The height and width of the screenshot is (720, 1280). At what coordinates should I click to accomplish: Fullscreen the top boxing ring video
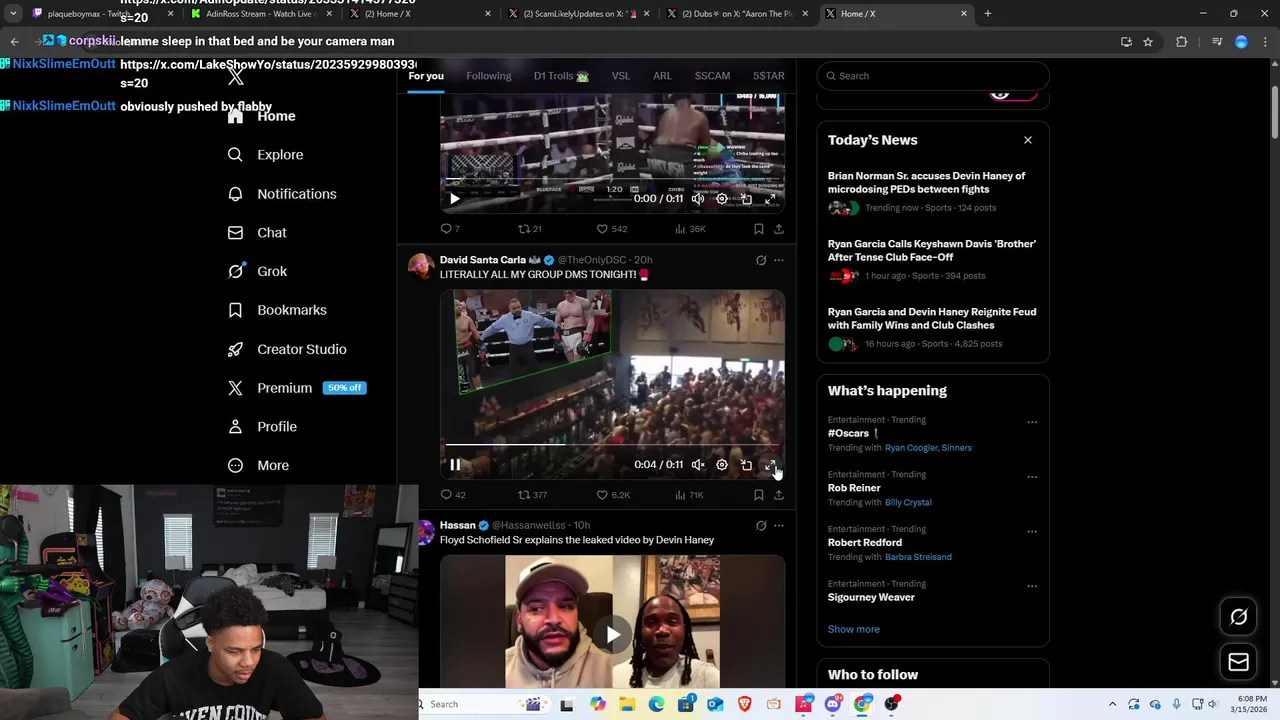coord(770,199)
